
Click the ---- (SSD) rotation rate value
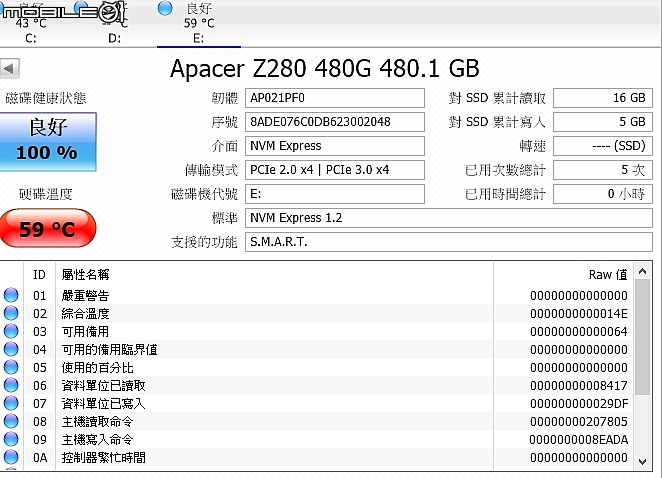point(603,146)
